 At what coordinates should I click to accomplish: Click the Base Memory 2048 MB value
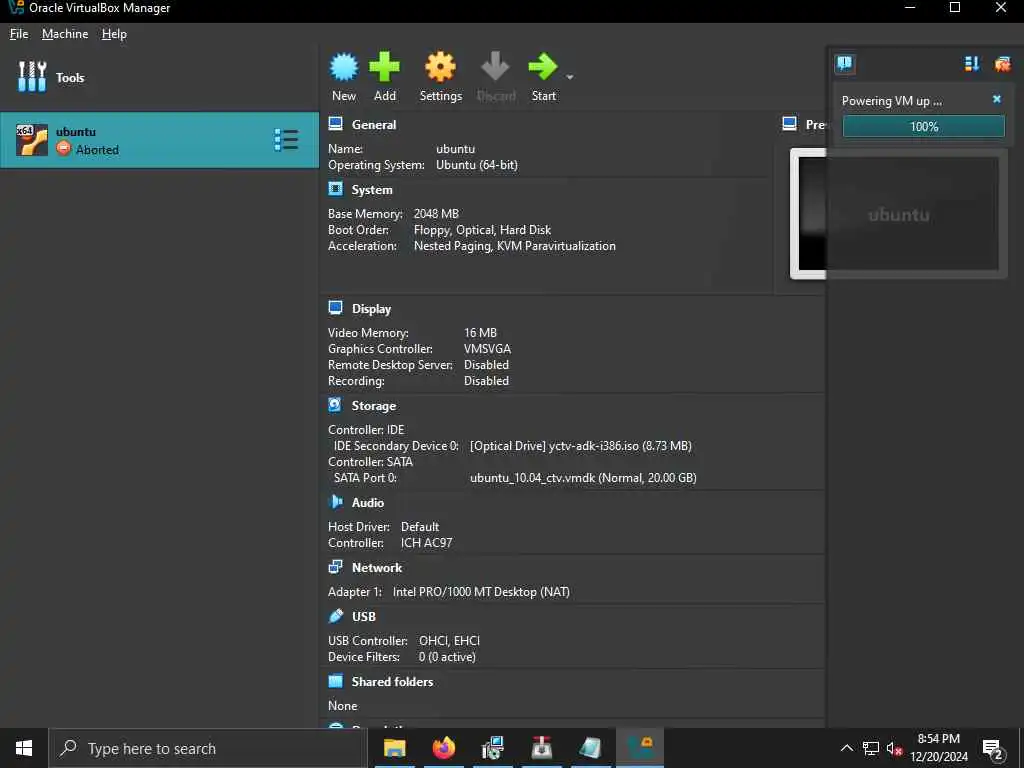pos(436,214)
